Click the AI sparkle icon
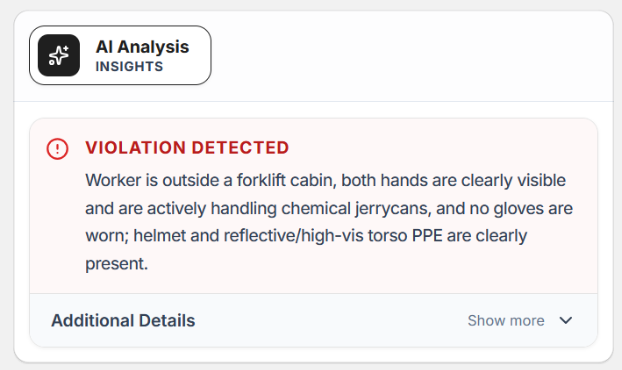The height and width of the screenshot is (370, 622). tap(59, 55)
